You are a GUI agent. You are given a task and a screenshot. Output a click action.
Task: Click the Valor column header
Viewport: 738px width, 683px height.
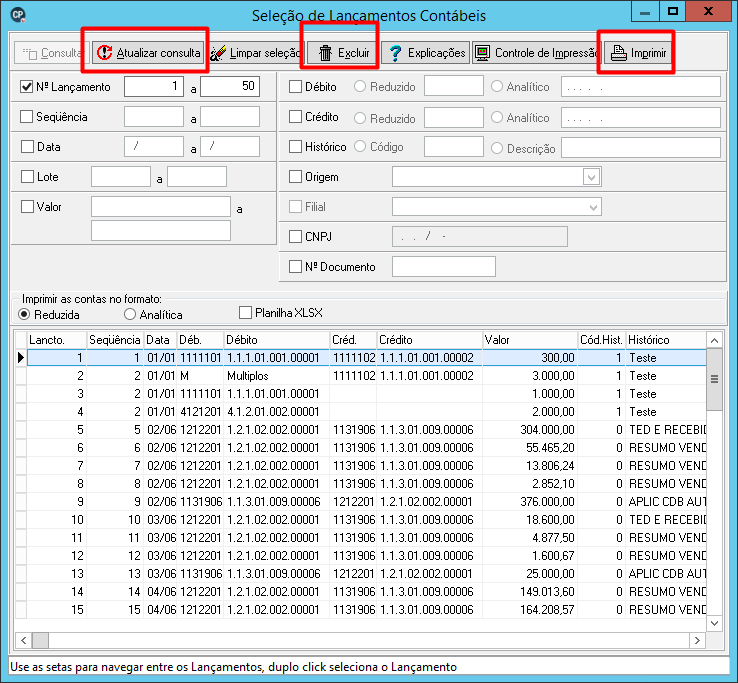tap(530, 340)
